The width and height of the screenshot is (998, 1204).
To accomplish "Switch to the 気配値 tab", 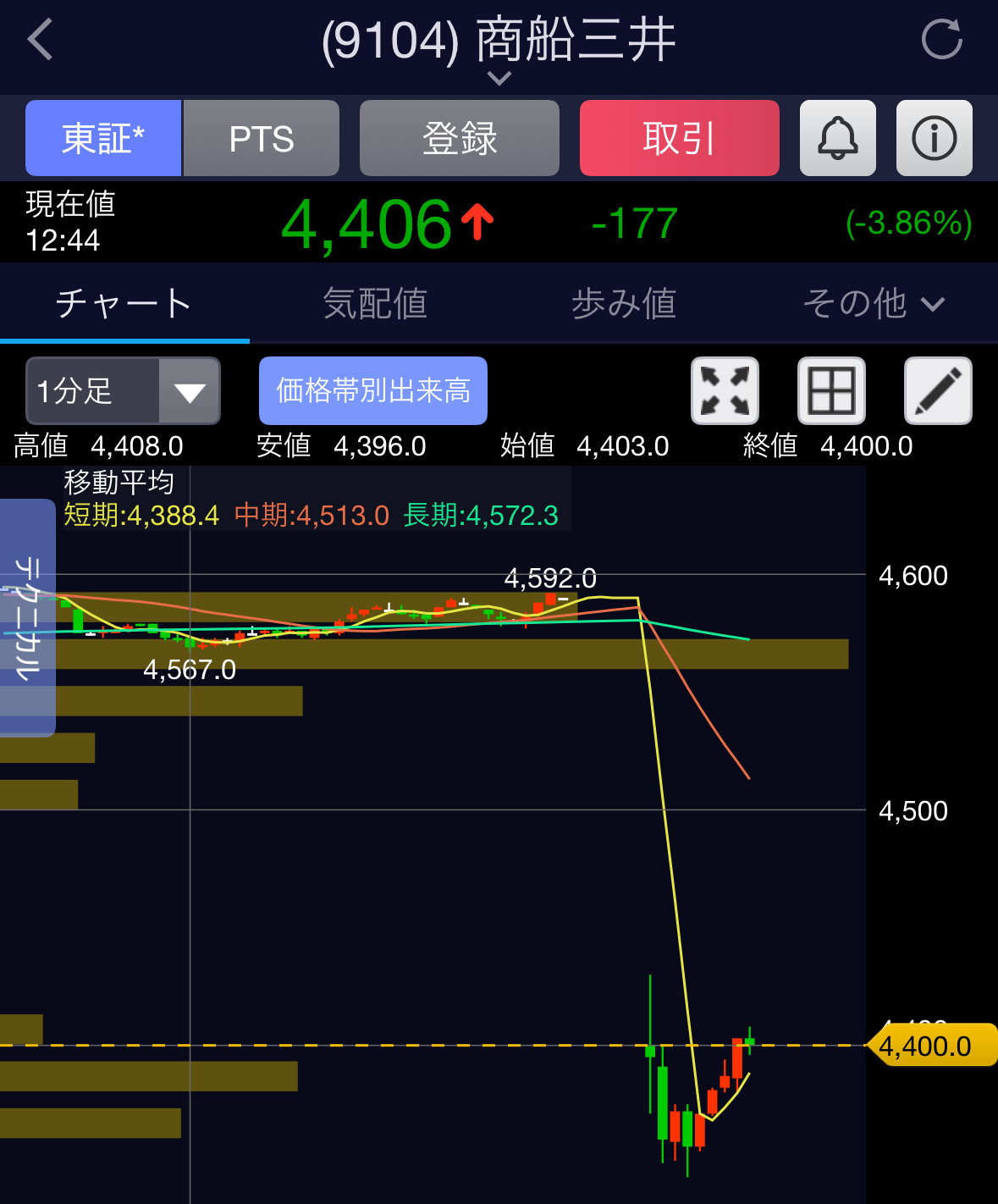I will tap(375, 303).
